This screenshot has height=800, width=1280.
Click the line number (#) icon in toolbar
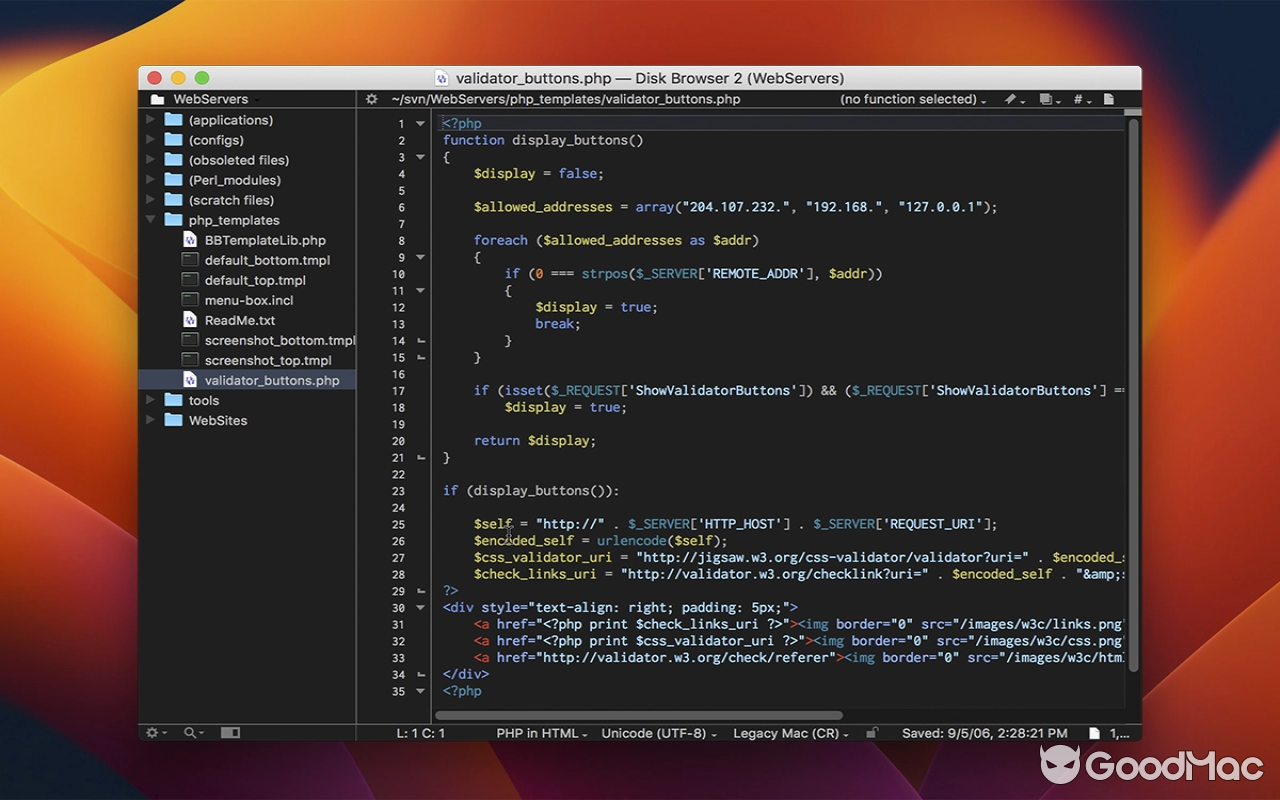[1077, 99]
